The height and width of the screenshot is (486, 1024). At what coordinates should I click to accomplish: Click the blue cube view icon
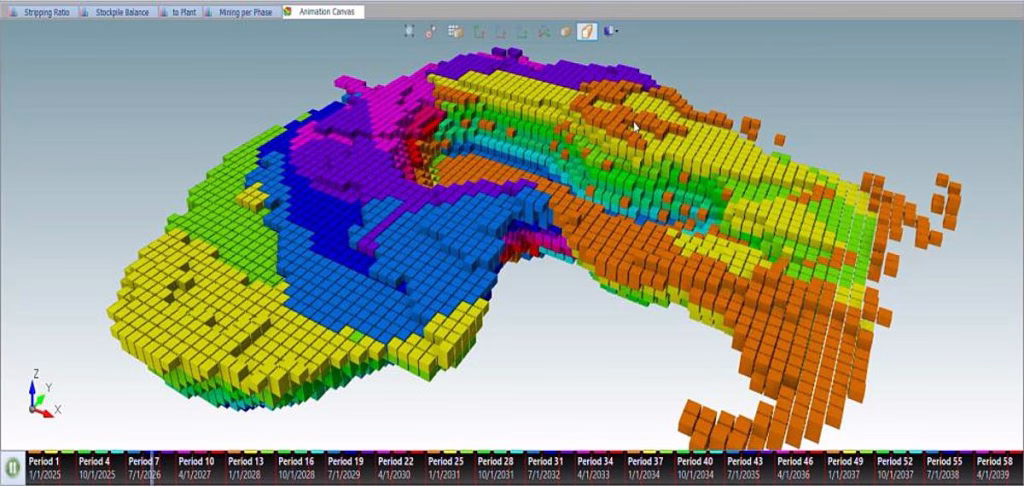click(x=609, y=31)
